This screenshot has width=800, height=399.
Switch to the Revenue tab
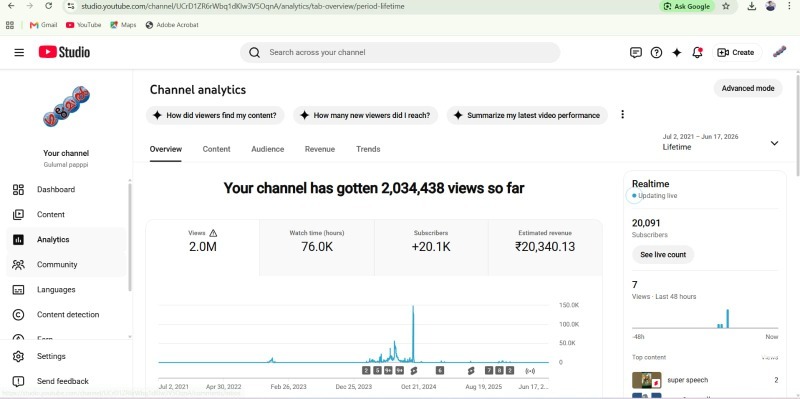320,149
